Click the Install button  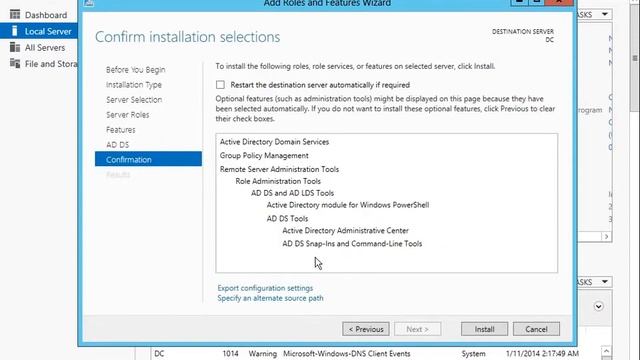pyautogui.click(x=484, y=329)
